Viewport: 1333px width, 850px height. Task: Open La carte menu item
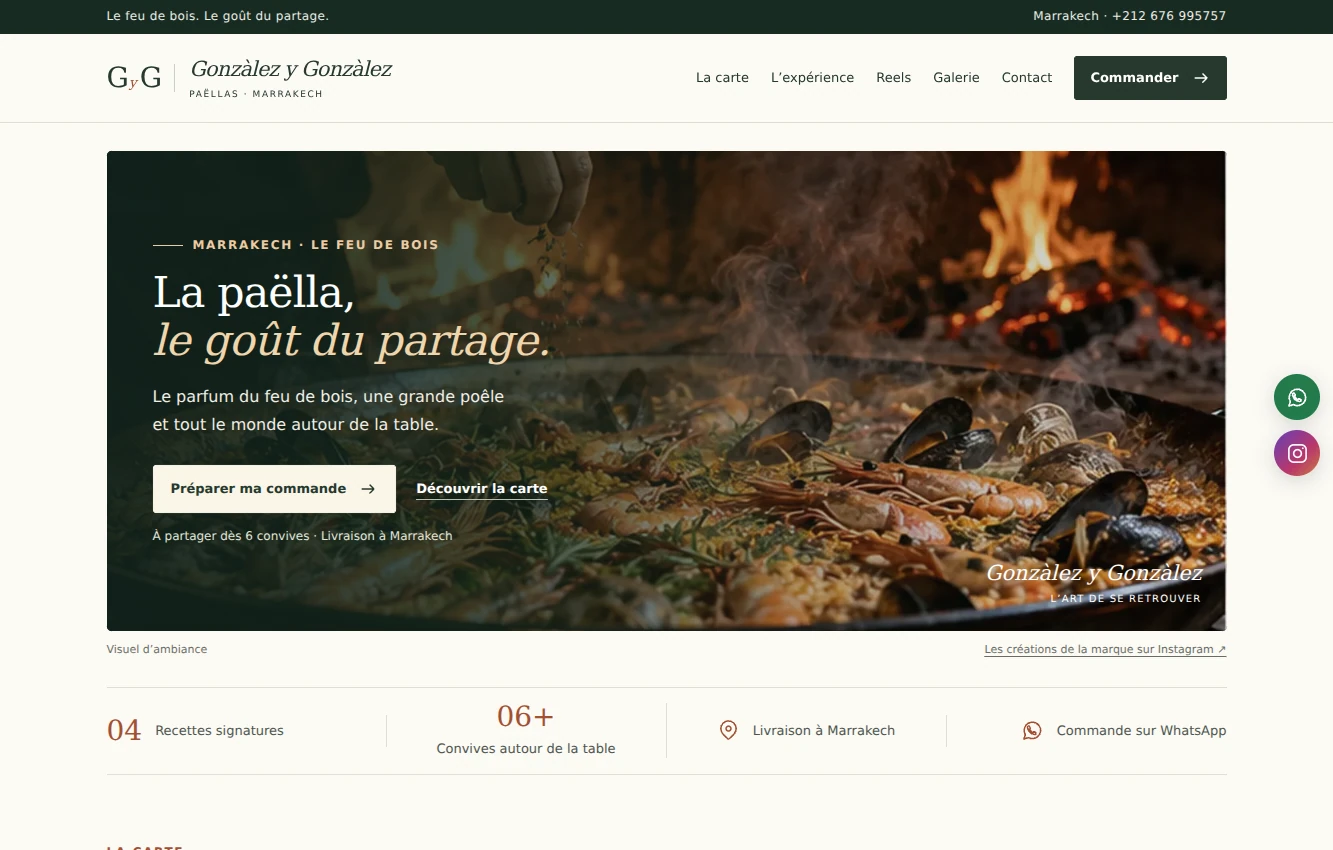coord(722,78)
